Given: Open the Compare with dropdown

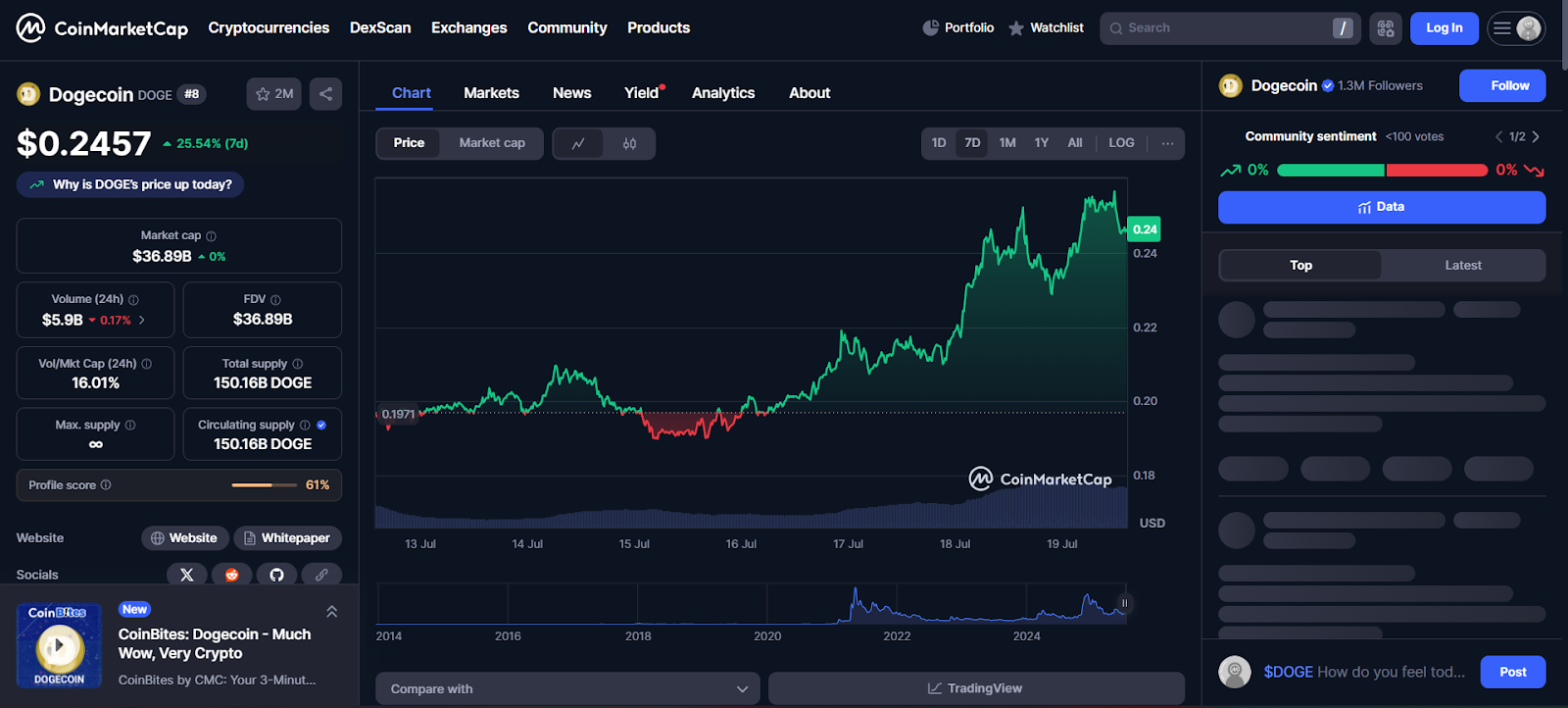Looking at the screenshot, I should coord(567,688).
